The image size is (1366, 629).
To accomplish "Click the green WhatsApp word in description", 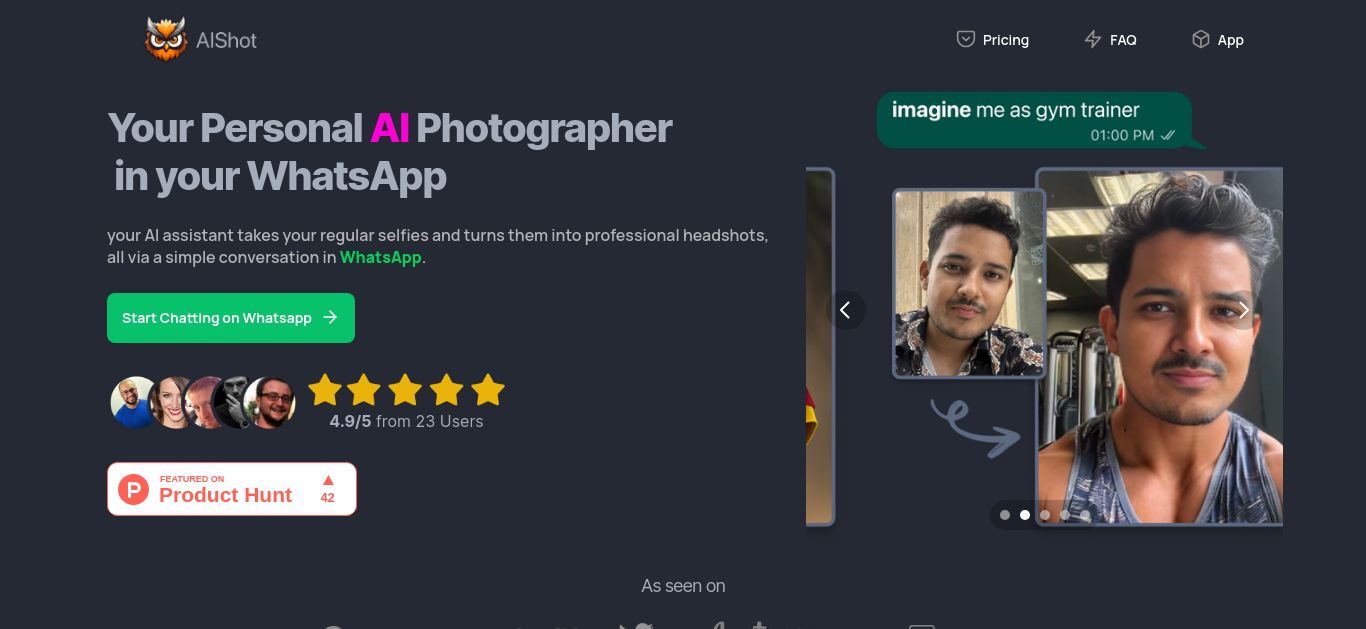I will (x=381, y=257).
